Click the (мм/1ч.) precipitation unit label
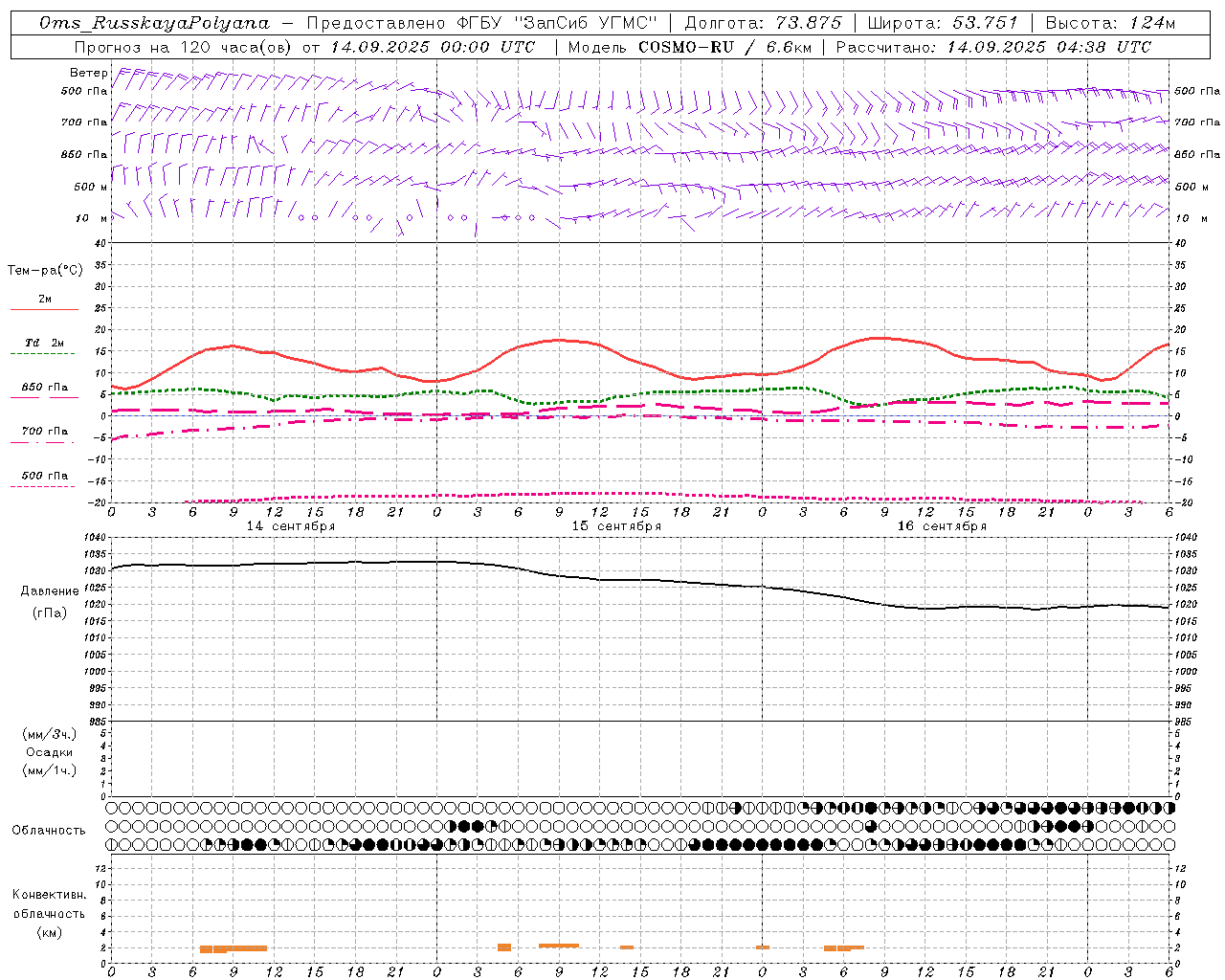 50,771
